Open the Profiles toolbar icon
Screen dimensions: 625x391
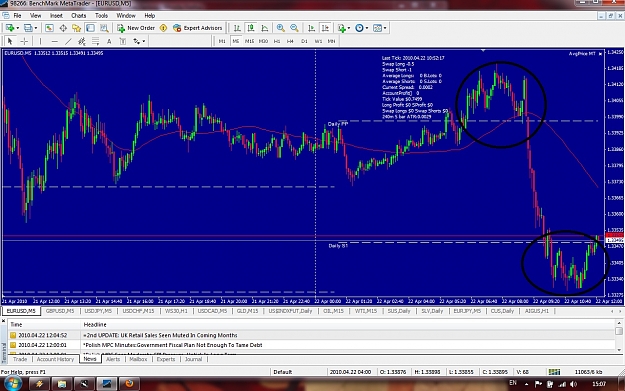click(28, 28)
